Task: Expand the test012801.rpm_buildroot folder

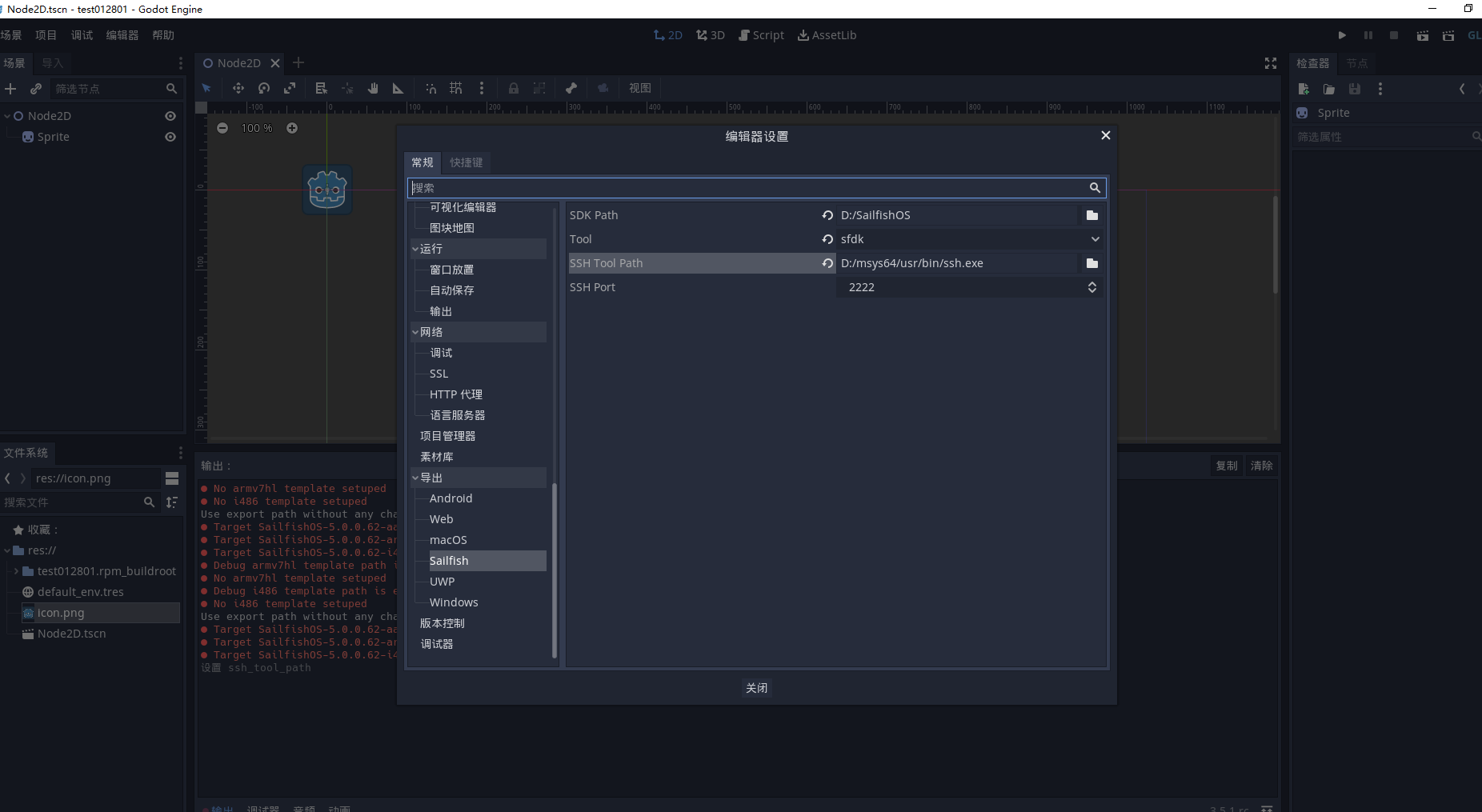Action: [16, 570]
